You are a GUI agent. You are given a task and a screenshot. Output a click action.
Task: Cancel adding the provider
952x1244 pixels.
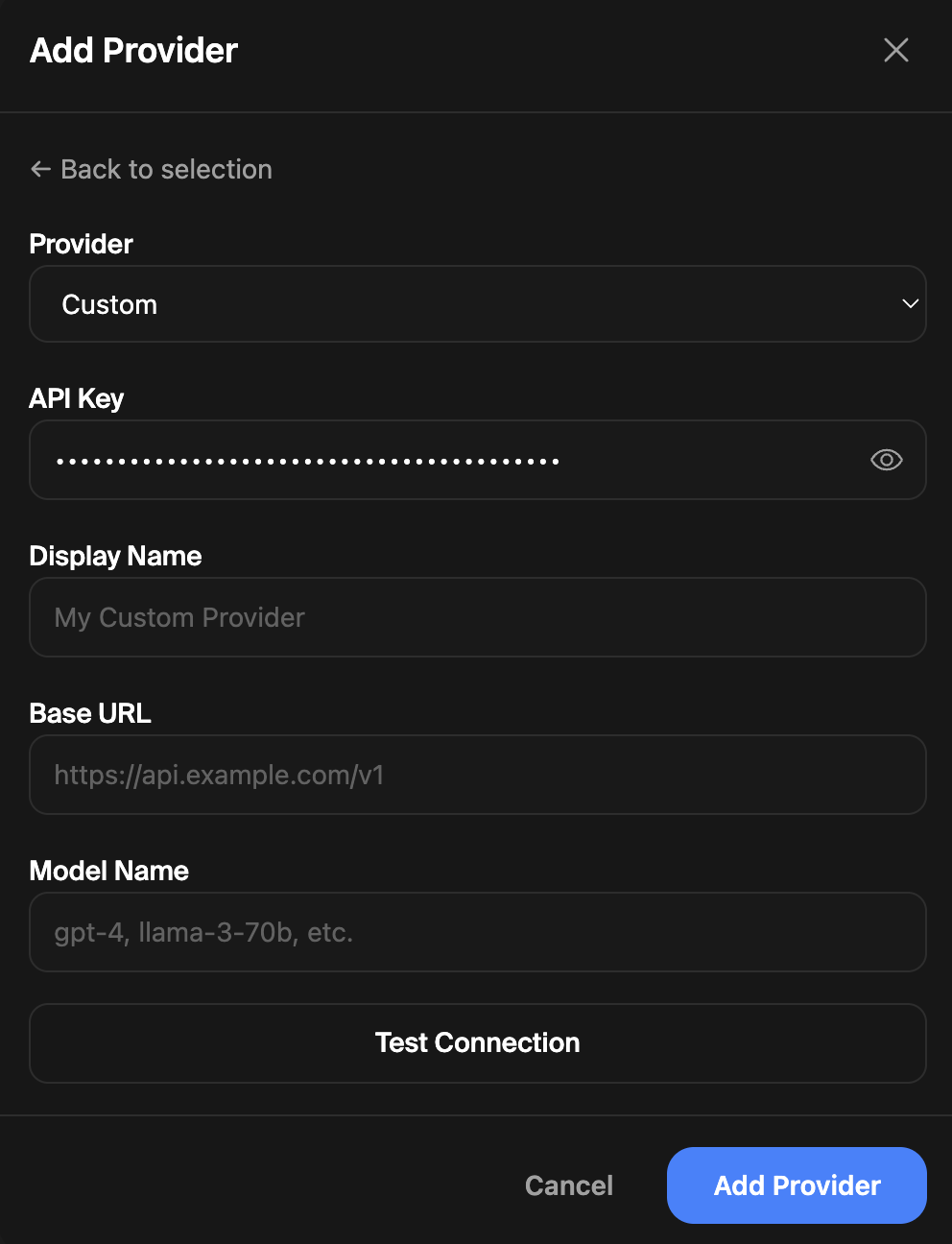(568, 1185)
